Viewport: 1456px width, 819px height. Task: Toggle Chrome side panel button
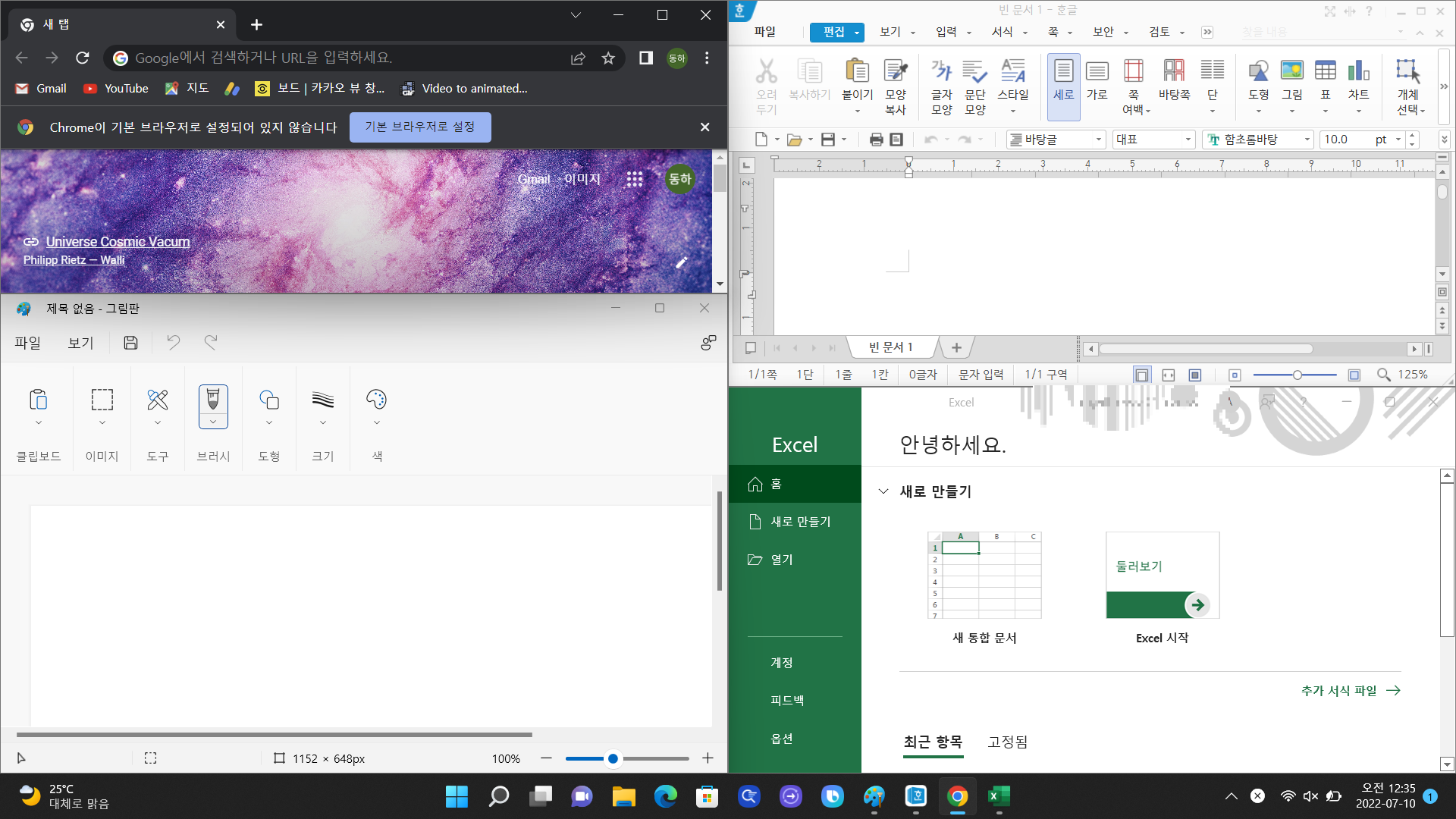coord(646,58)
